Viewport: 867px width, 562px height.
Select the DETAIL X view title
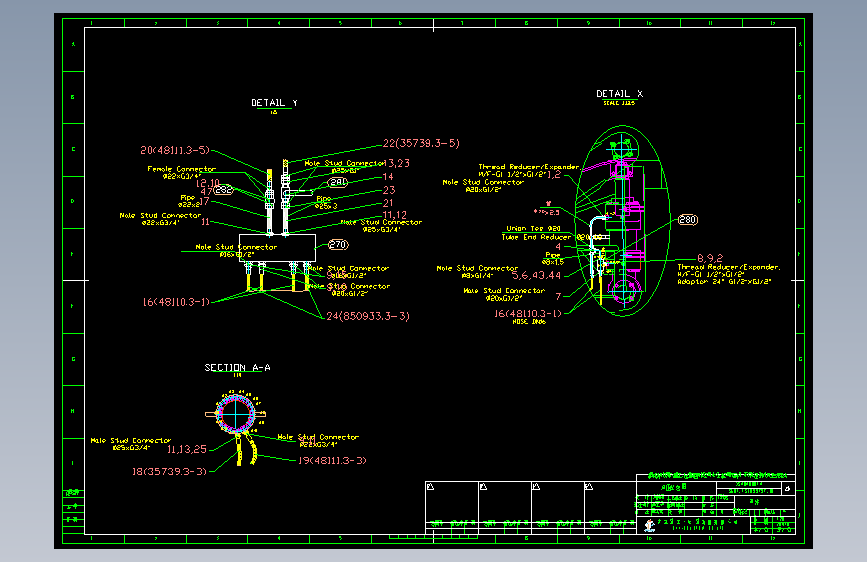click(619, 94)
